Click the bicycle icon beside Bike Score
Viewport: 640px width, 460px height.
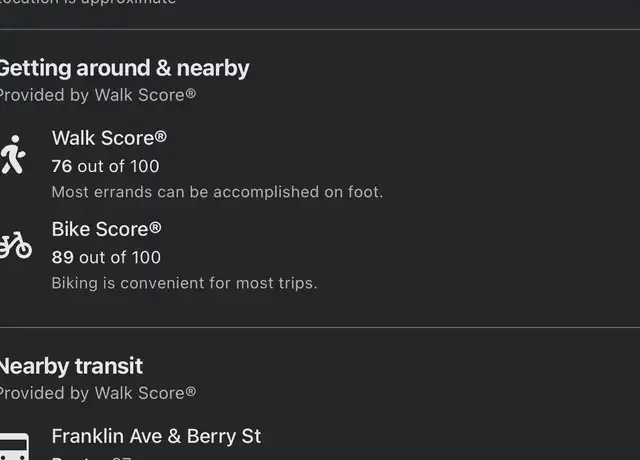16,245
